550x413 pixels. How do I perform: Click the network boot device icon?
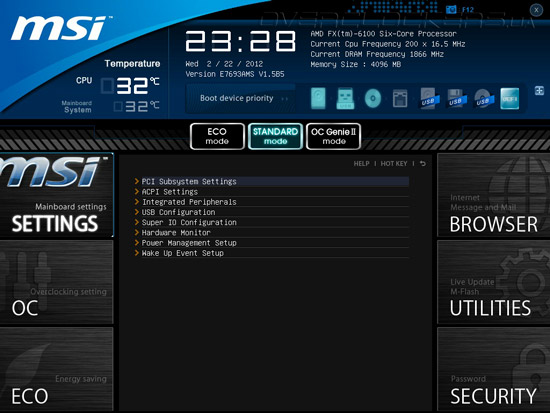click(x=400, y=98)
